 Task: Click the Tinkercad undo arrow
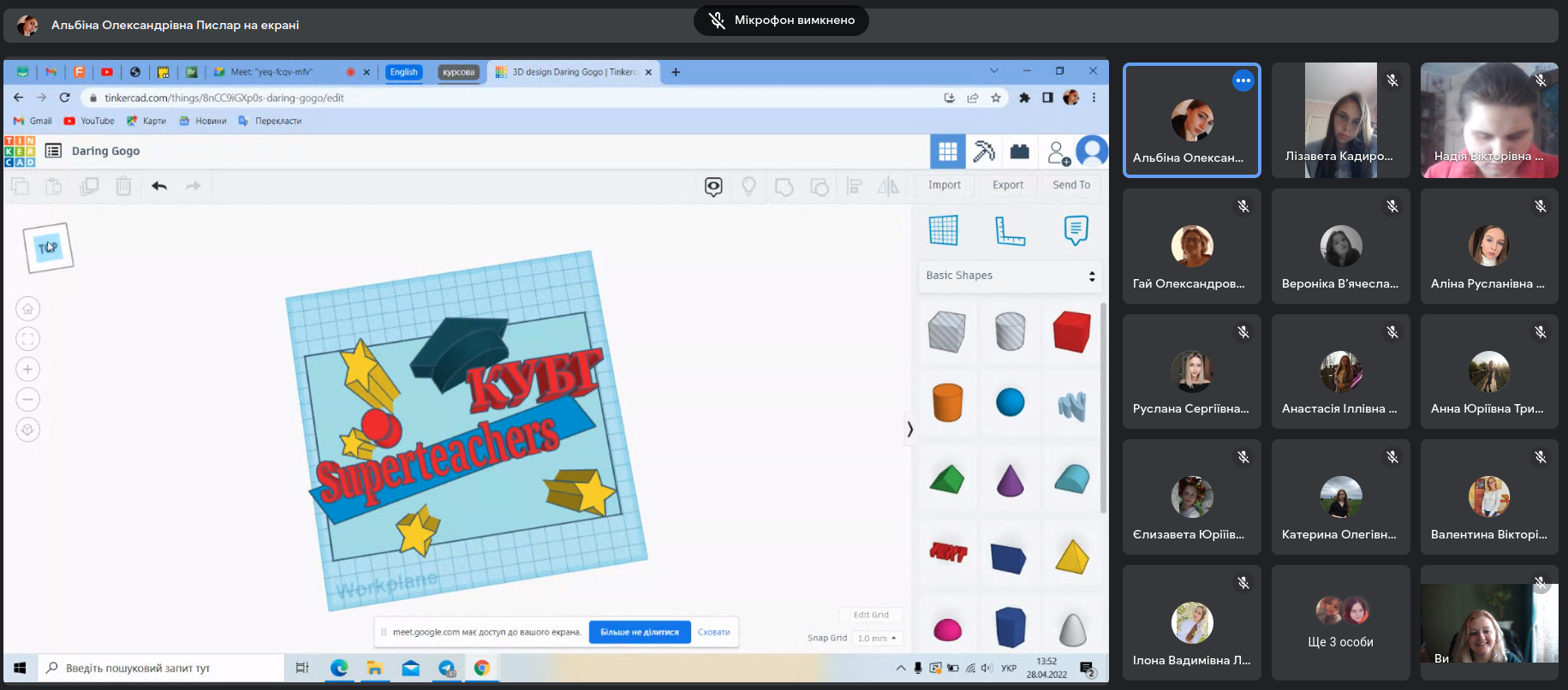click(159, 186)
